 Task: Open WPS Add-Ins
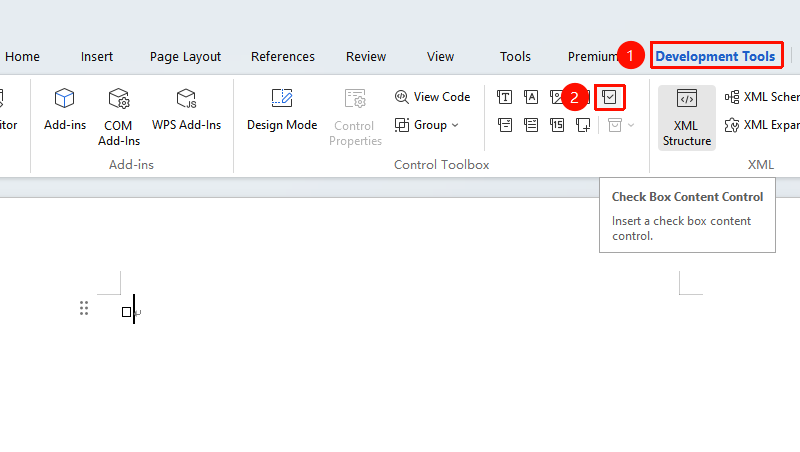(186, 110)
